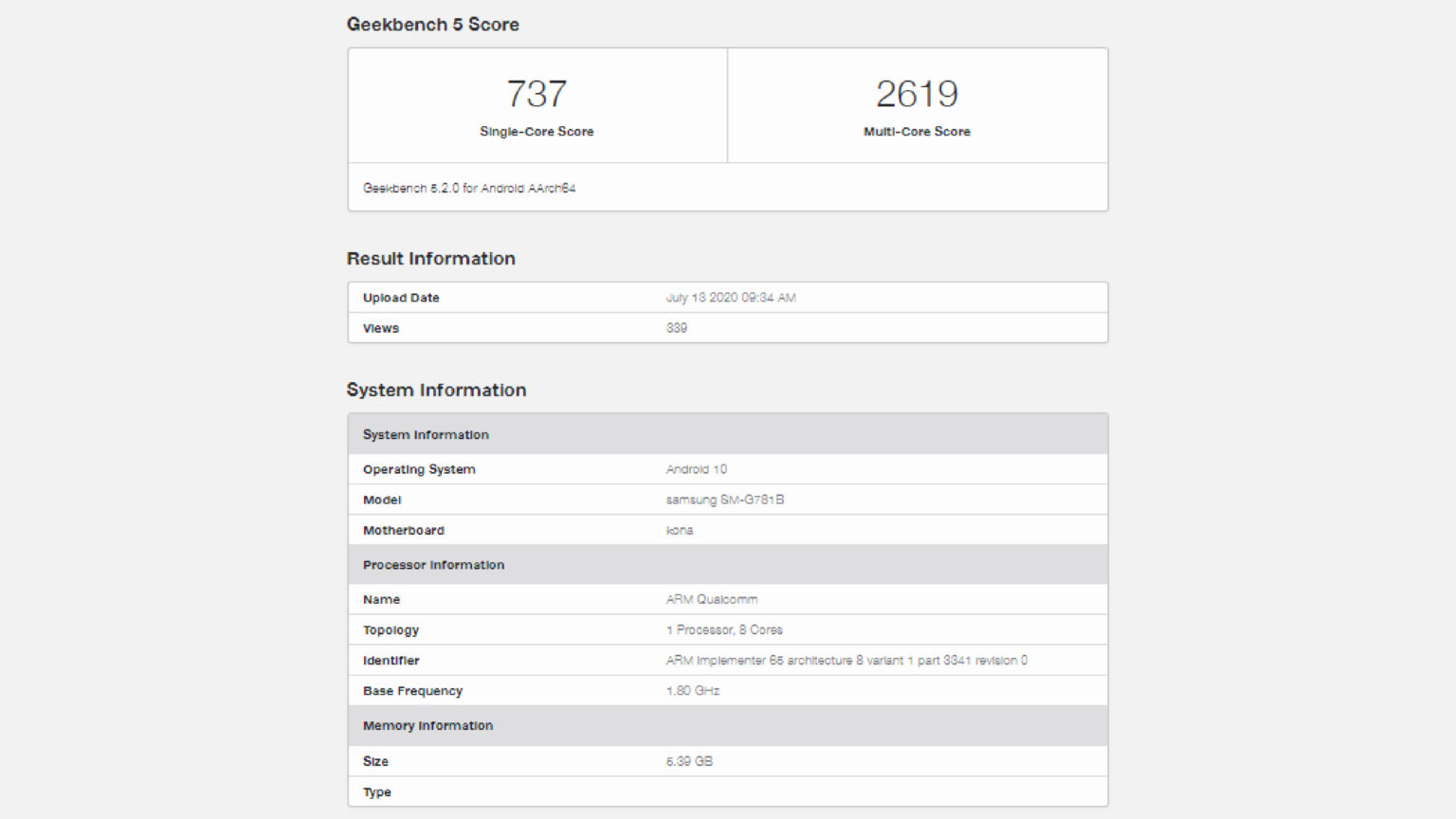Click the single-core score value 737
Image resolution: width=1456 pixels, height=819 pixels.
pyautogui.click(x=537, y=94)
